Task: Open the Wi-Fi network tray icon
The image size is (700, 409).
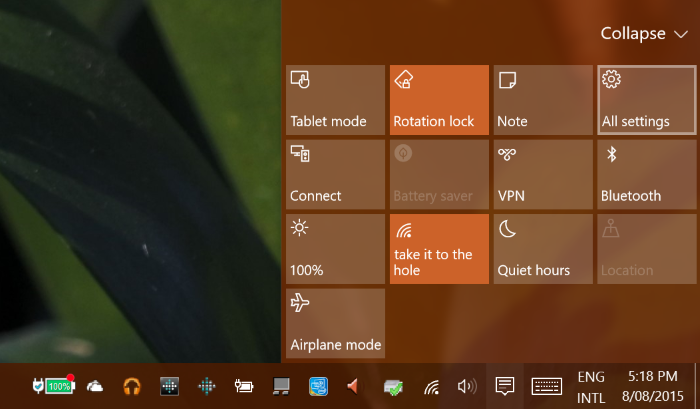Action: tap(431, 387)
